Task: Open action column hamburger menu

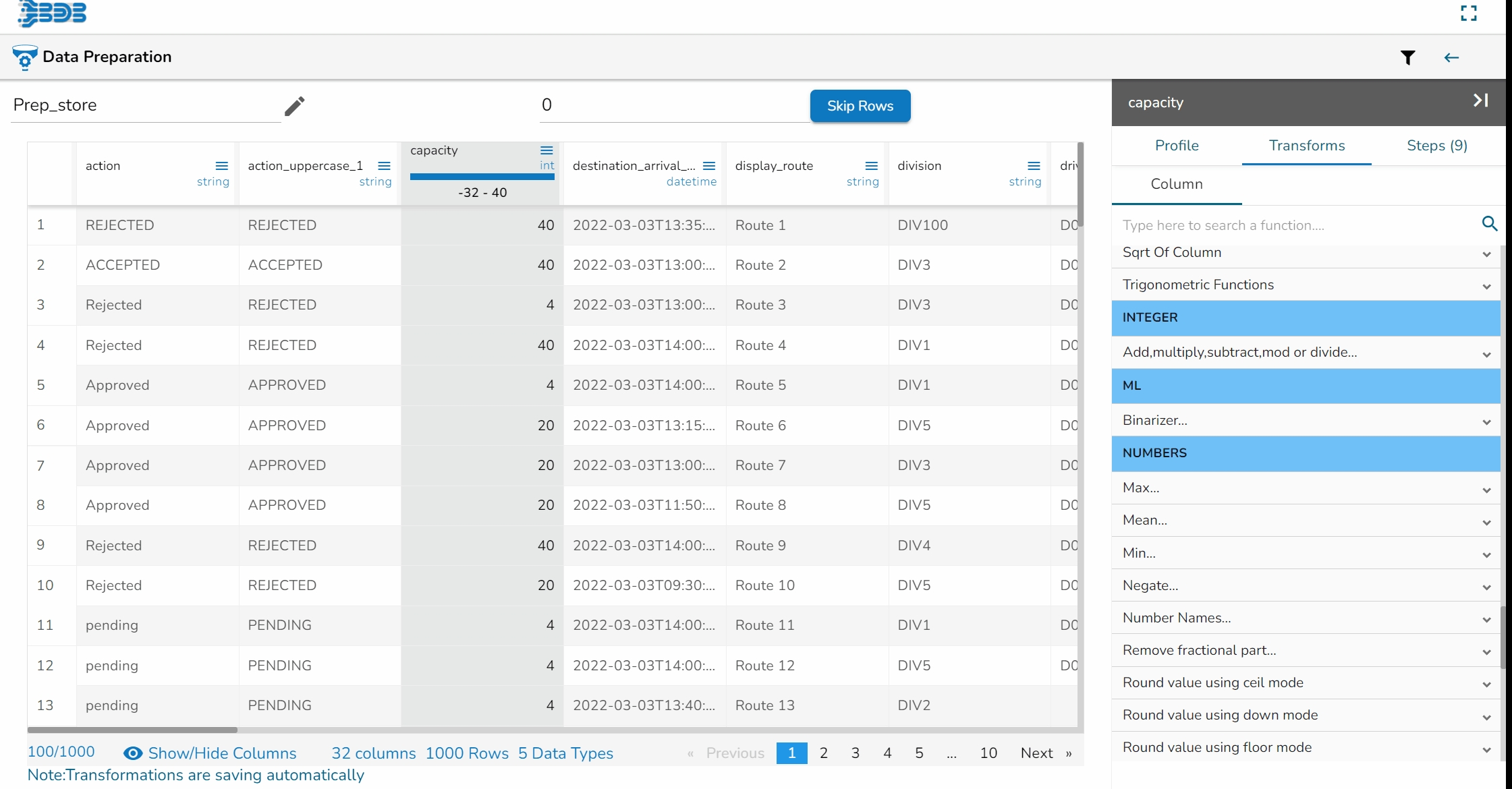Action: tap(221, 166)
